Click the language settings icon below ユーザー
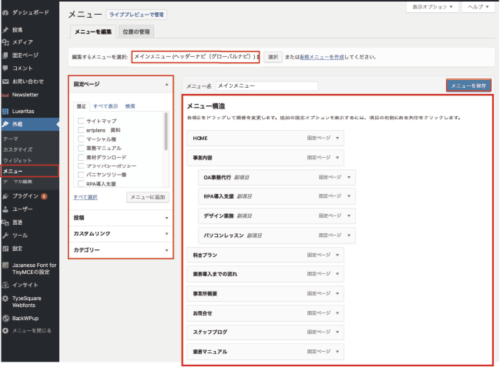This screenshot has width=500, height=371. coord(5,223)
